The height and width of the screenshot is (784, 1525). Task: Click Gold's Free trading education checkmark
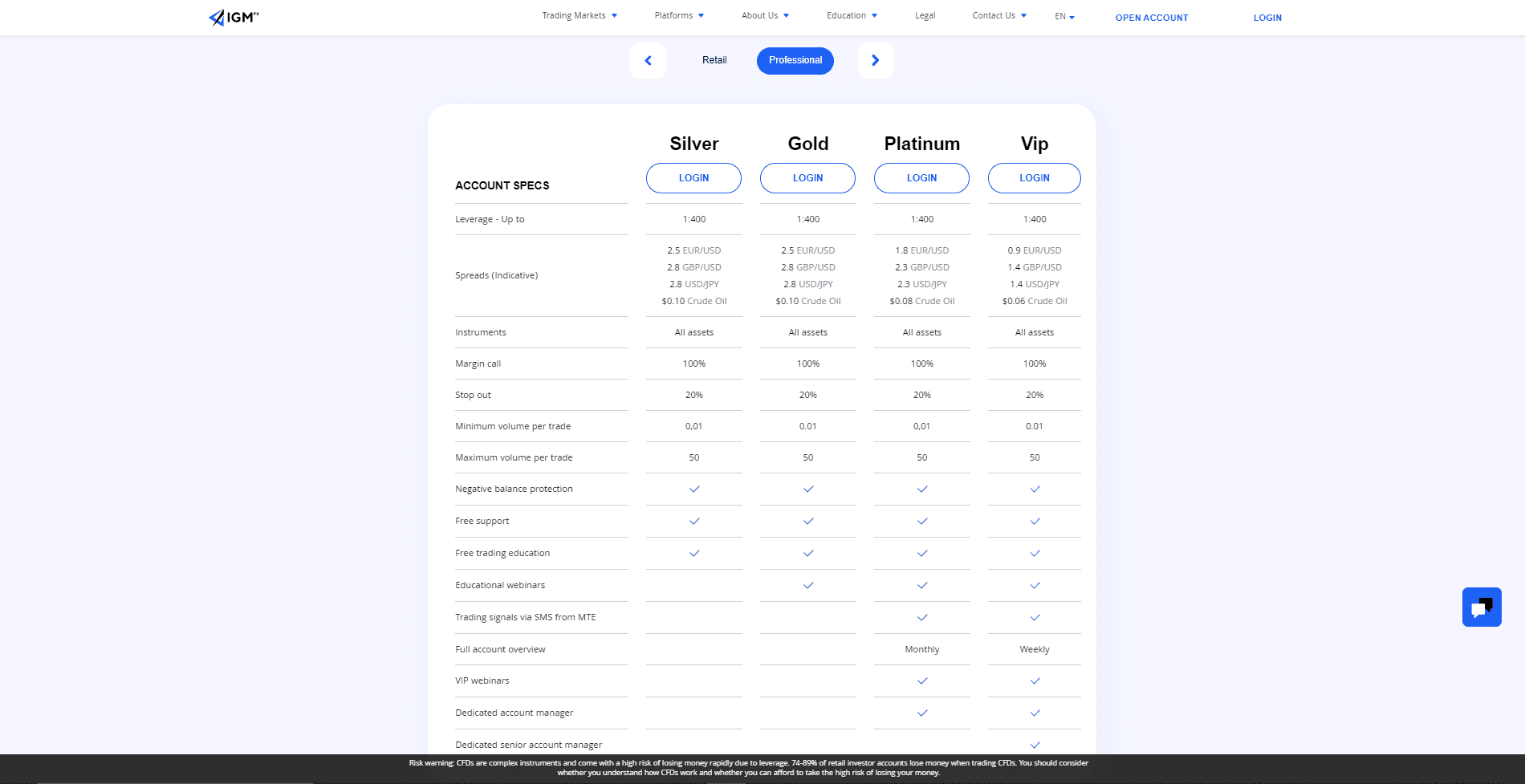pos(808,553)
